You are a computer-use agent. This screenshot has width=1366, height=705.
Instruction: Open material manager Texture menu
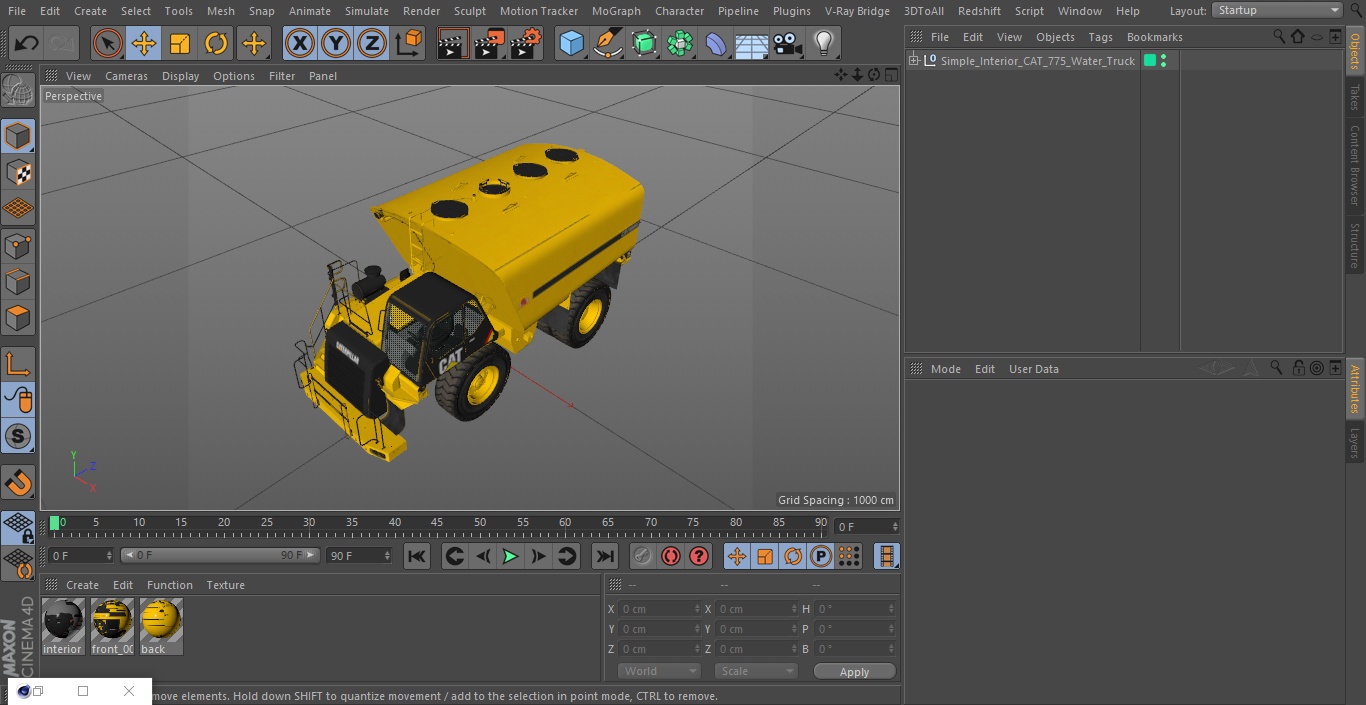click(226, 585)
